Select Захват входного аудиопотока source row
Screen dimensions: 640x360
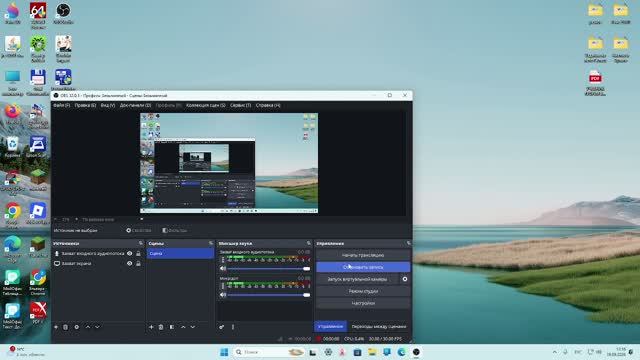click(98, 253)
